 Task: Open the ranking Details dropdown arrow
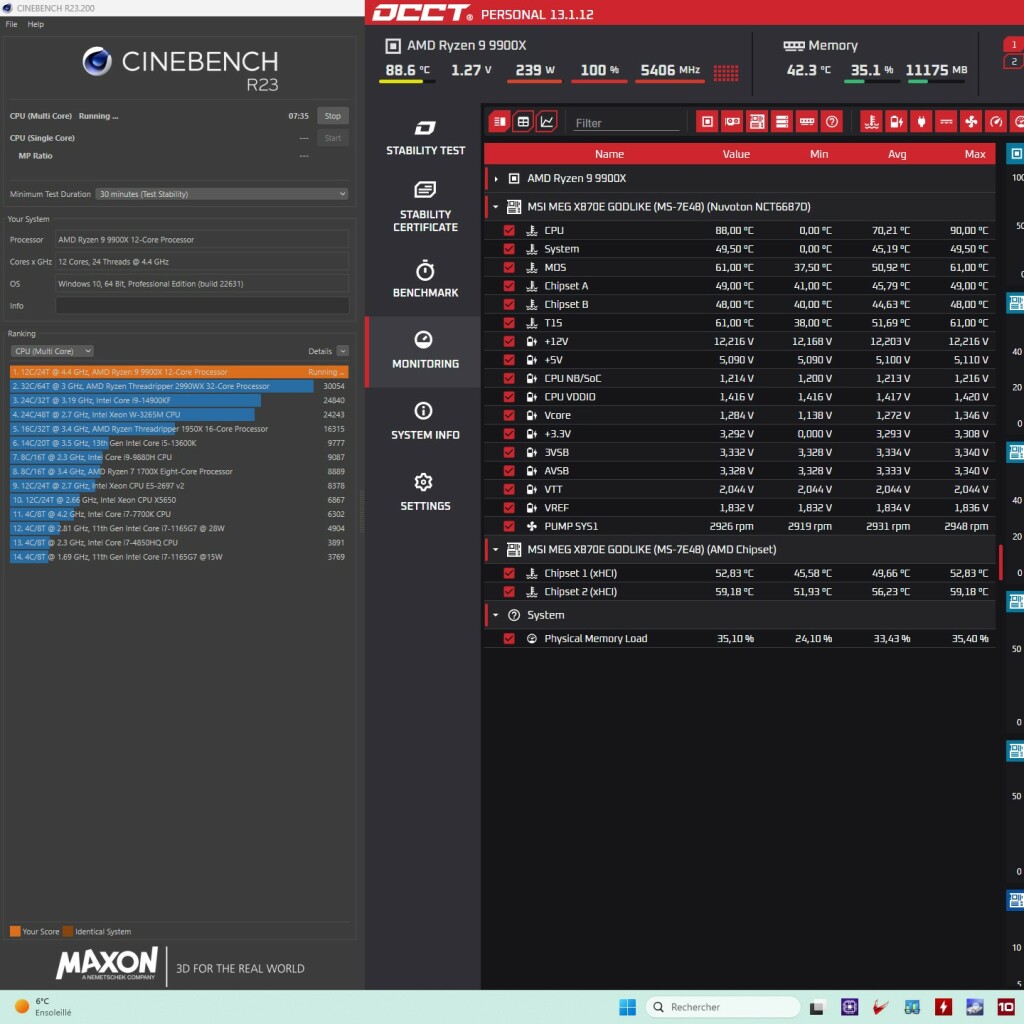click(343, 351)
